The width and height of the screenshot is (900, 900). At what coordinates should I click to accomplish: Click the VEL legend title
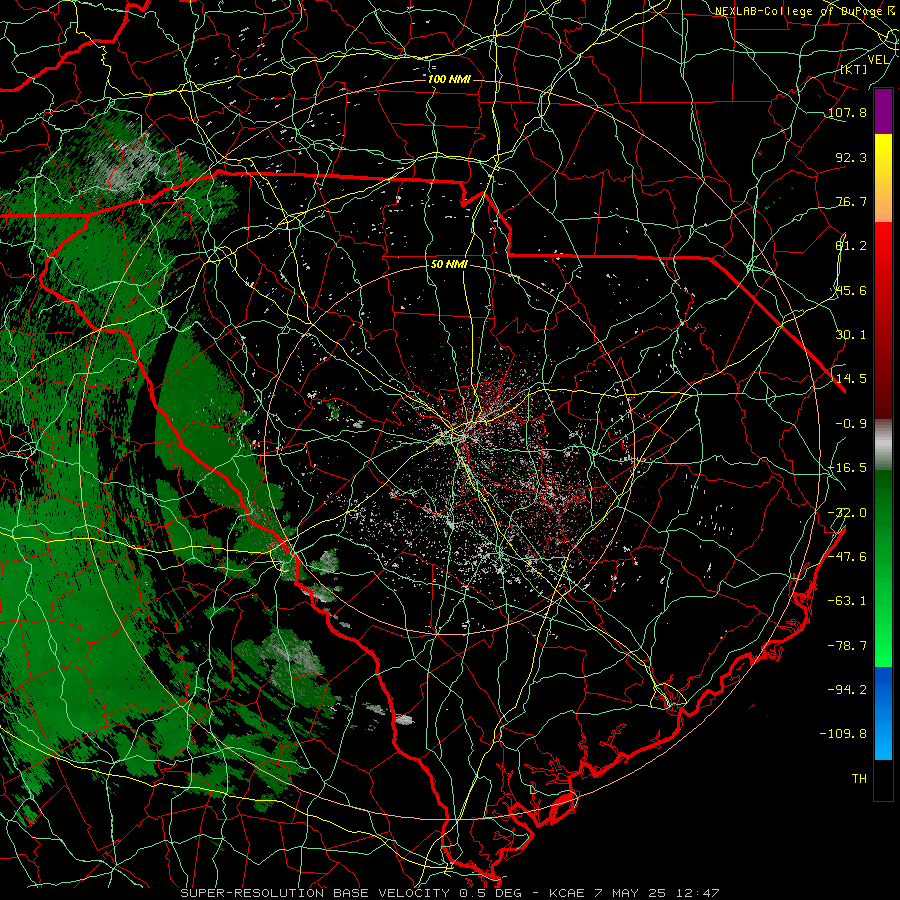click(878, 60)
